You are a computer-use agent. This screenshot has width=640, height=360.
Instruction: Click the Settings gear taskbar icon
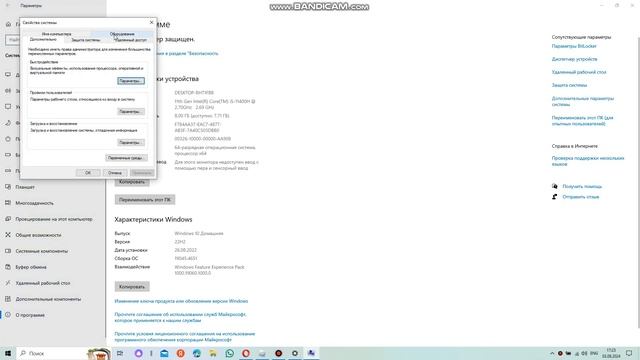(295, 353)
